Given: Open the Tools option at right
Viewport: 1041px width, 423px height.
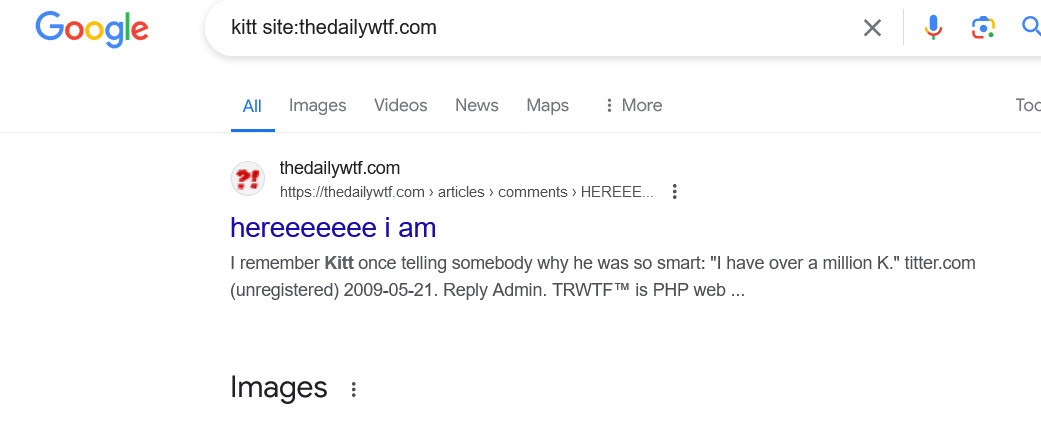Looking at the screenshot, I should coord(1027,105).
